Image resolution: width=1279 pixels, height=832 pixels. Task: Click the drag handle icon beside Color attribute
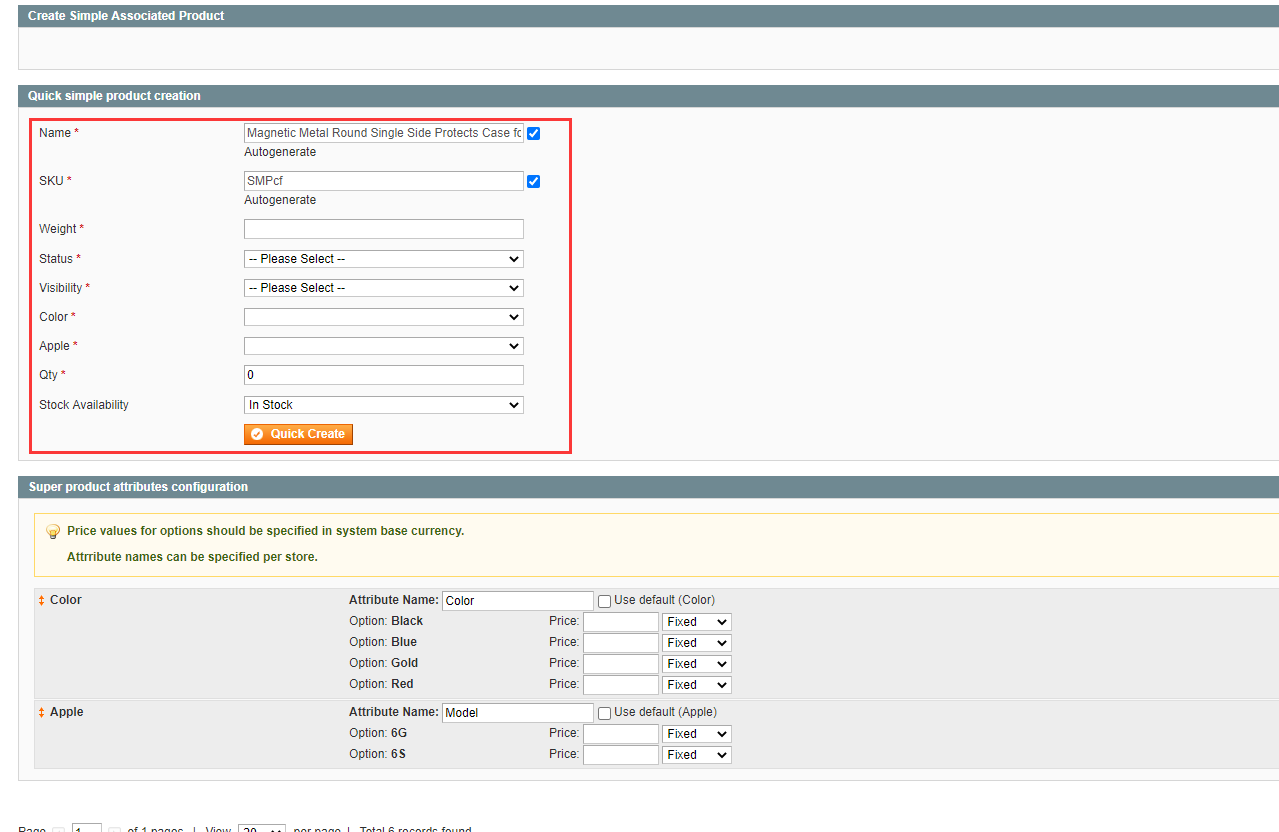tap(42, 601)
